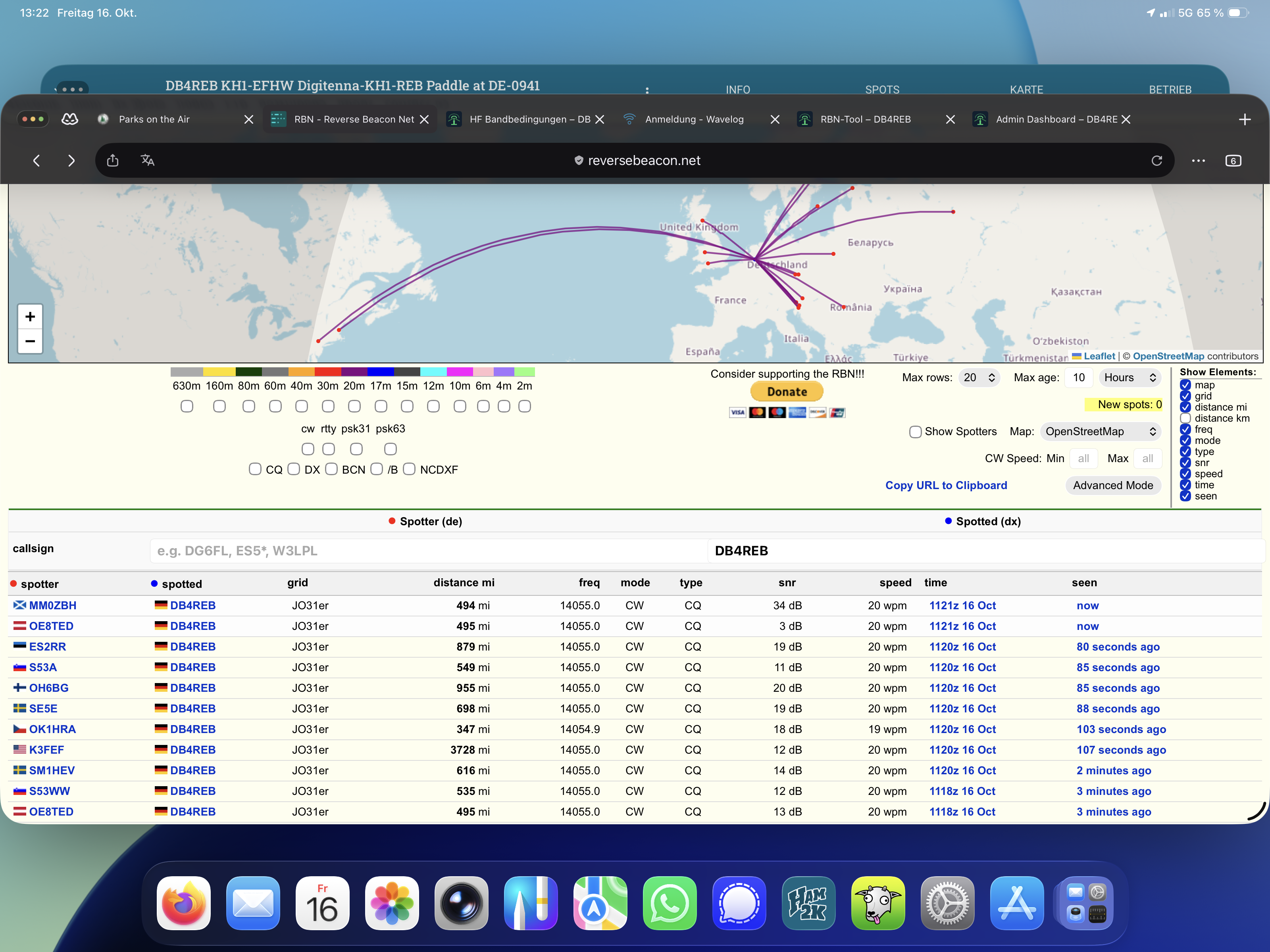Open the browser three-dot more menu
This screenshot has height=952, width=1270.
tap(1198, 161)
